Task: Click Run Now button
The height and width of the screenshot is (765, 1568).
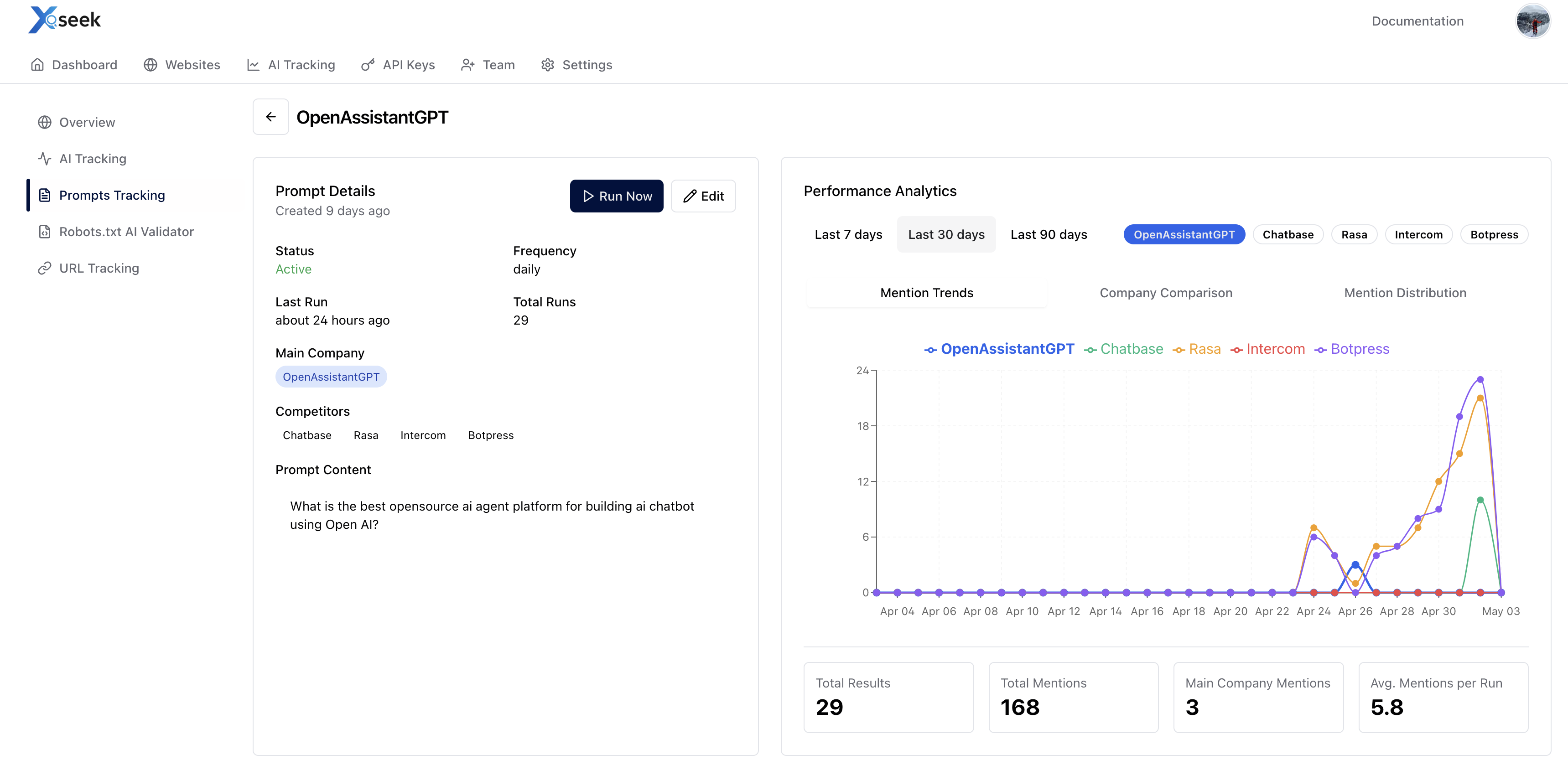Action: click(x=617, y=196)
